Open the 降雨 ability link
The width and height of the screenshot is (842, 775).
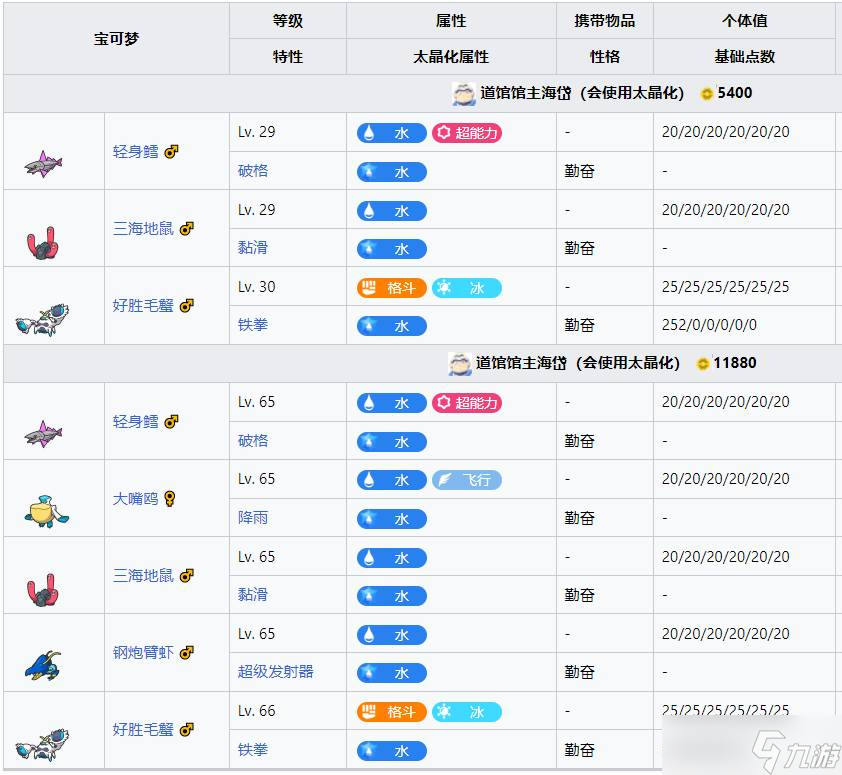coord(253,518)
